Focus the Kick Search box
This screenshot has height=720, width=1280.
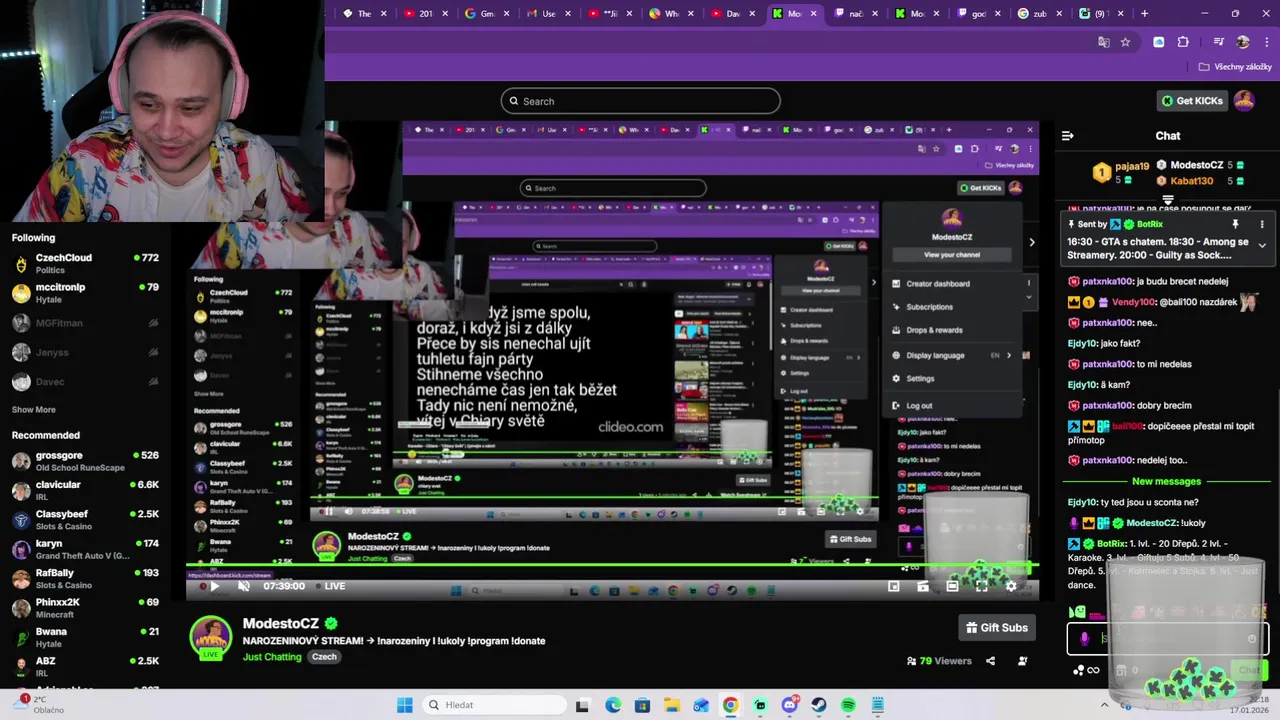pos(640,101)
